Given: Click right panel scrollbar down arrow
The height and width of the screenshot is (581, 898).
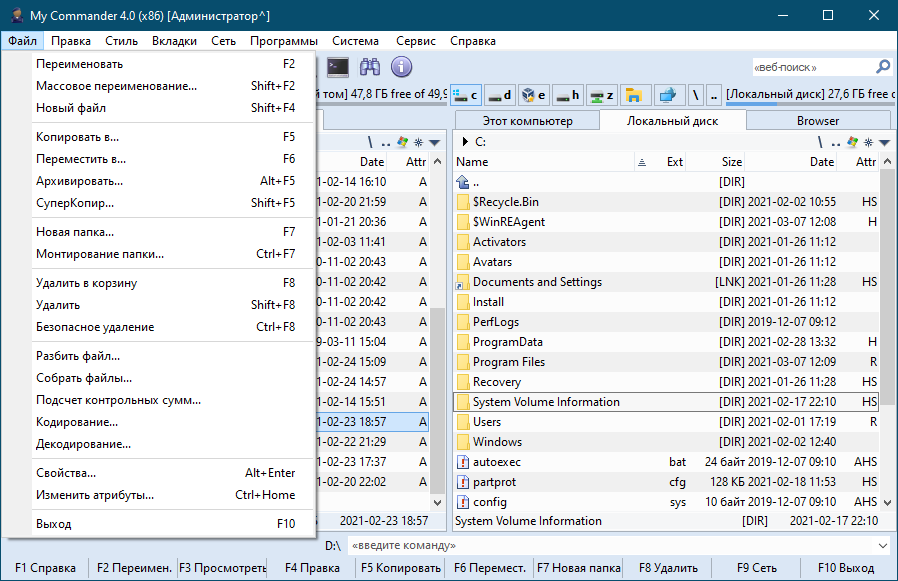Looking at the screenshot, I should pyautogui.click(x=887, y=503).
